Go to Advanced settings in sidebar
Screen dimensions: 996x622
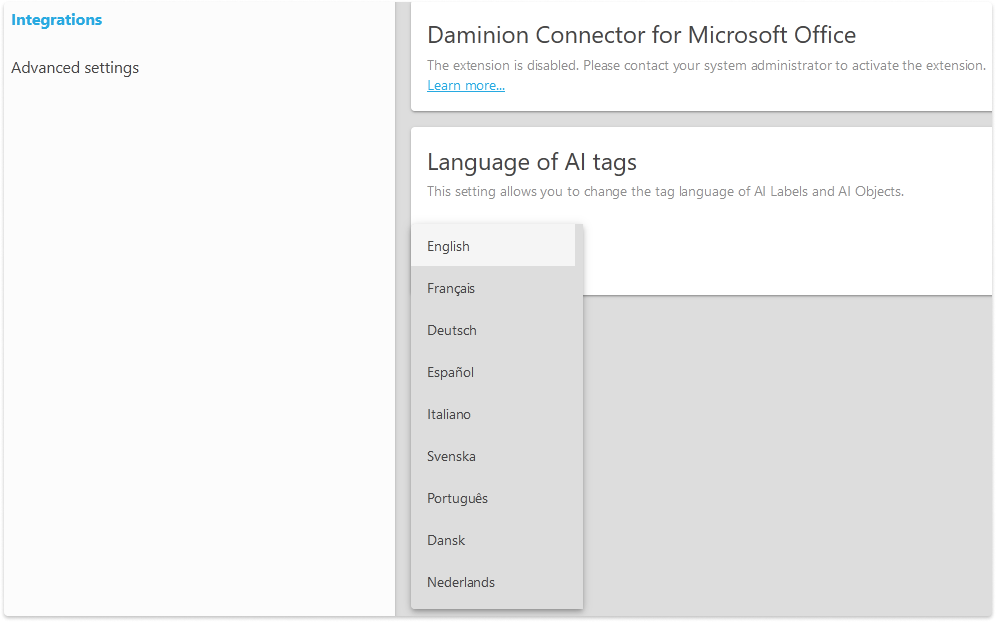[x=75, y=68]
